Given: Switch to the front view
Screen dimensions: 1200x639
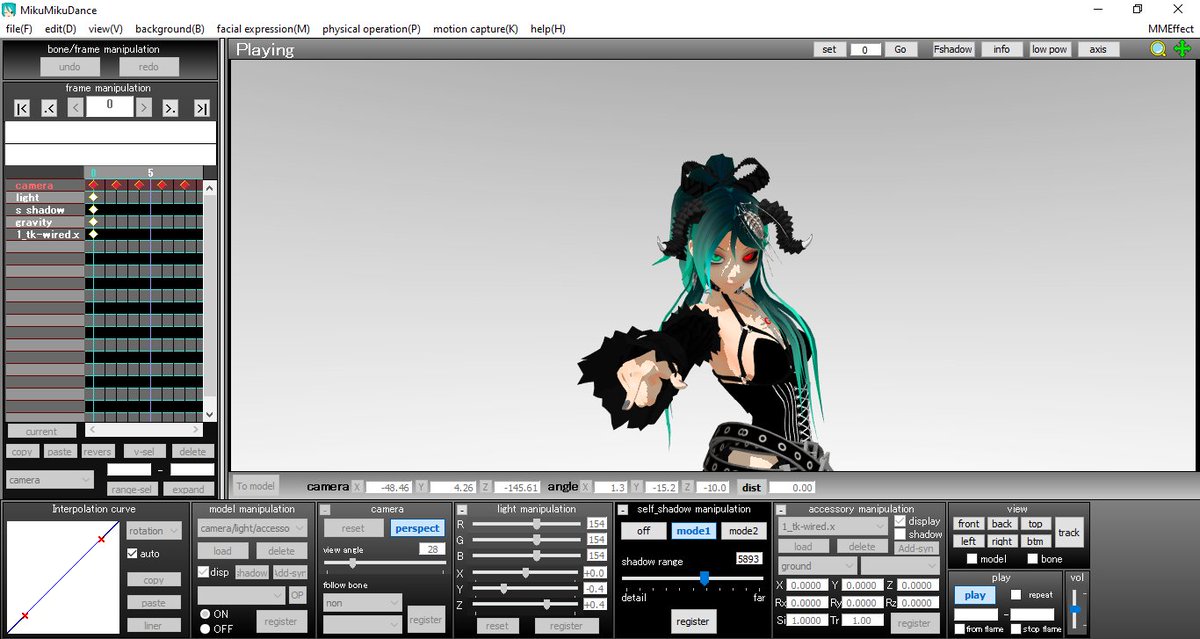Looking at the screenshot, I should [969, 524].
